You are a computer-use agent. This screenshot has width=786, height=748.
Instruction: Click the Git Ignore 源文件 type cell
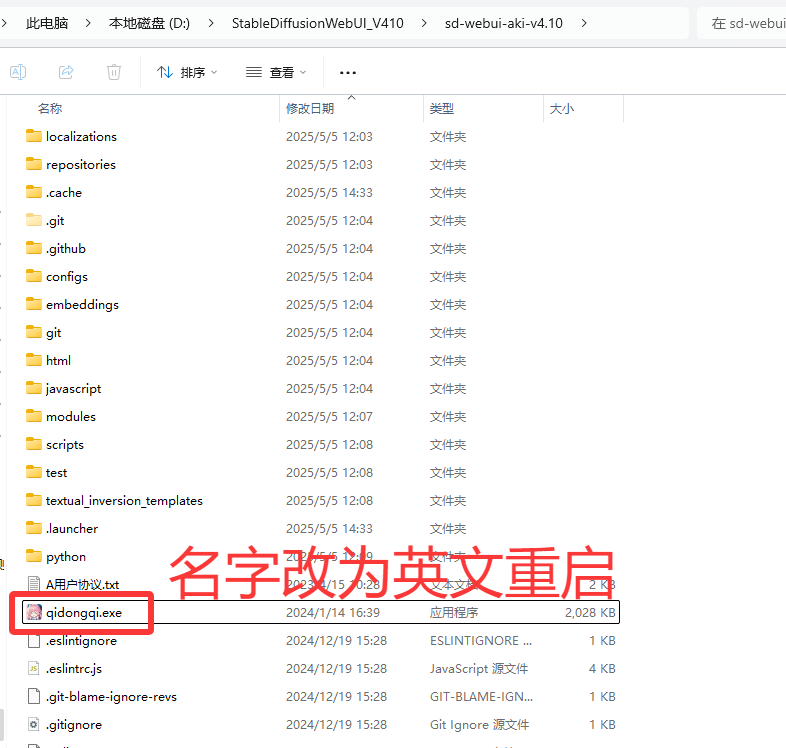tap(479, 725)
